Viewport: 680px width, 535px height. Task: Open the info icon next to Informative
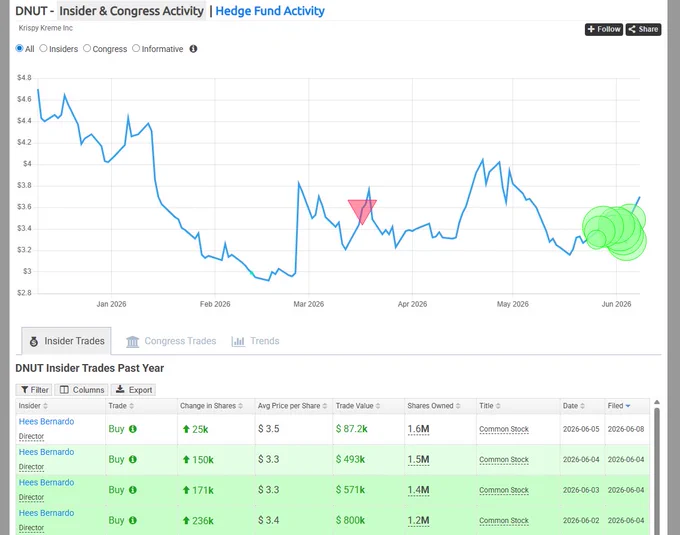pos(193,49)
